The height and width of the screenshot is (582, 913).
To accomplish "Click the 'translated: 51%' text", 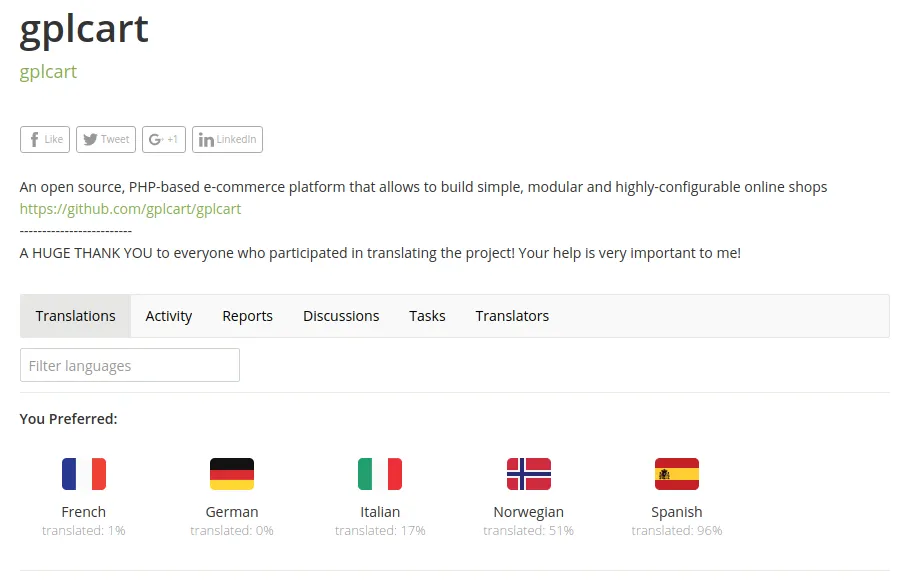I will click(529, 531).
